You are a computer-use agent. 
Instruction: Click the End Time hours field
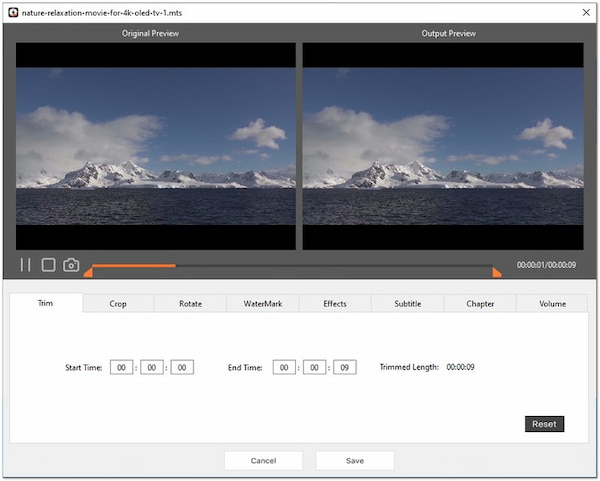284,367
